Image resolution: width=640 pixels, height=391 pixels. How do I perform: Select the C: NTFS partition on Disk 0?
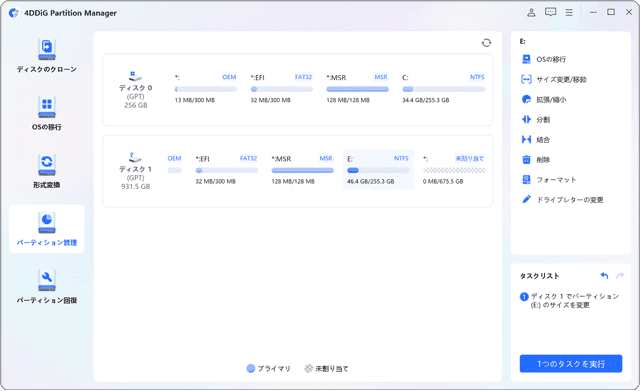(x=444, y=89)
